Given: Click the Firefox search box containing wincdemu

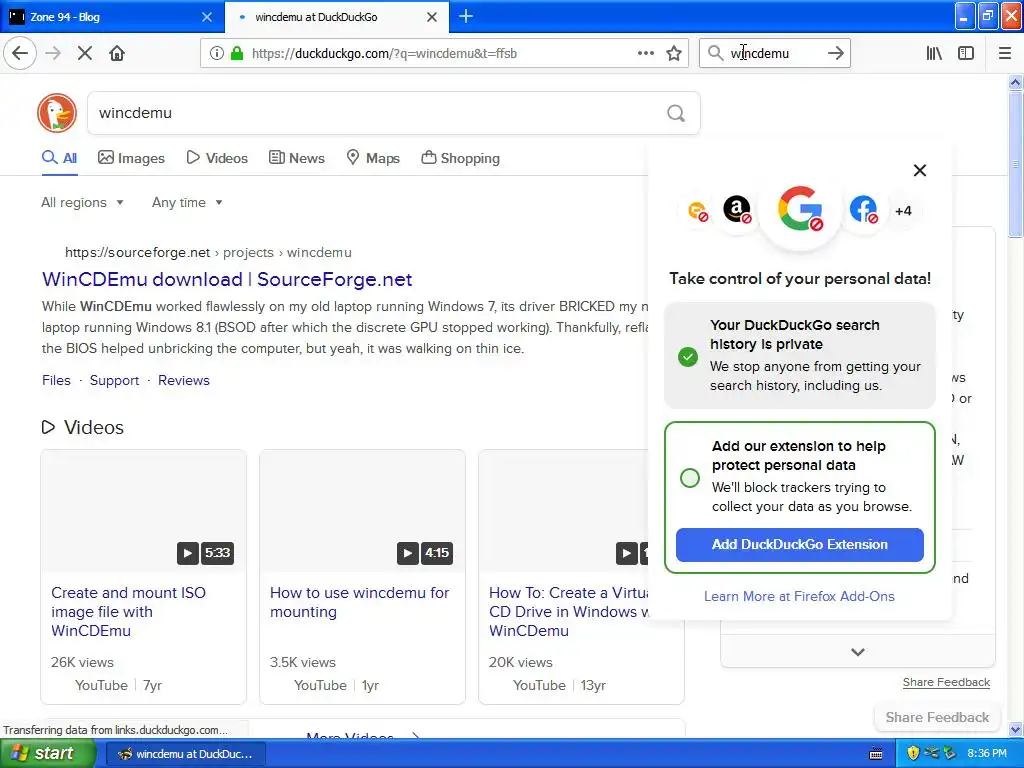Looking at the screenshot, I should point(774,53).
